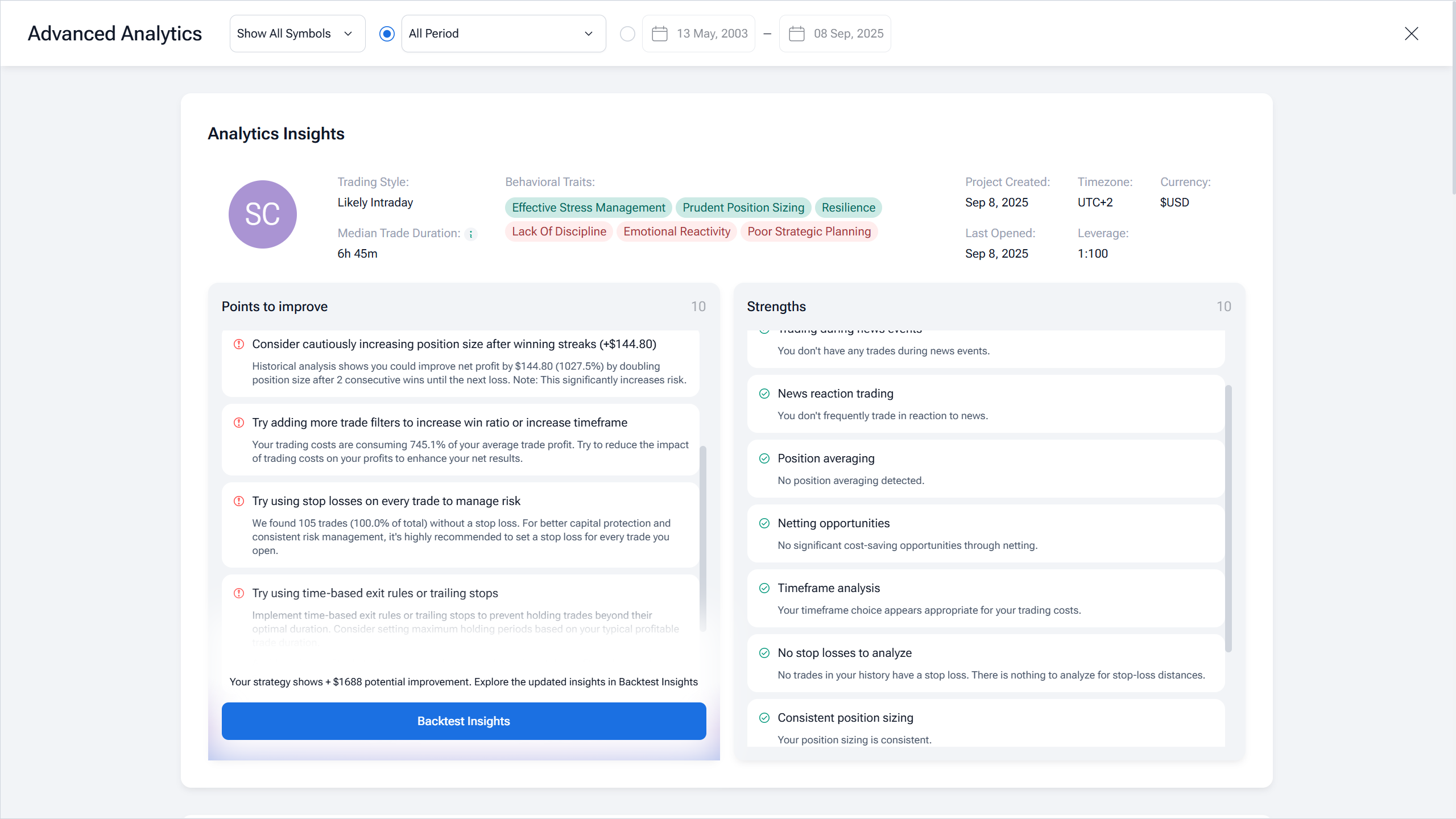
Task: Click warning icon for time-based exit rules tip
Action: 239,593
